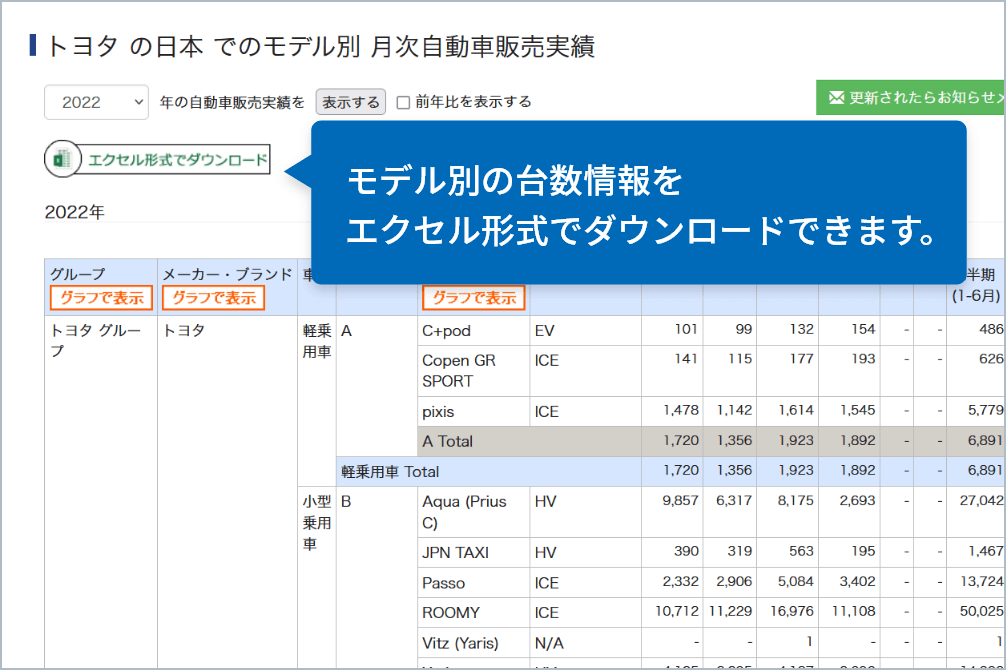The width and height of the screenshot is (1006, 670).
Task: Select the Aqua (Prius C) model cell
Action: click(473, 512)
